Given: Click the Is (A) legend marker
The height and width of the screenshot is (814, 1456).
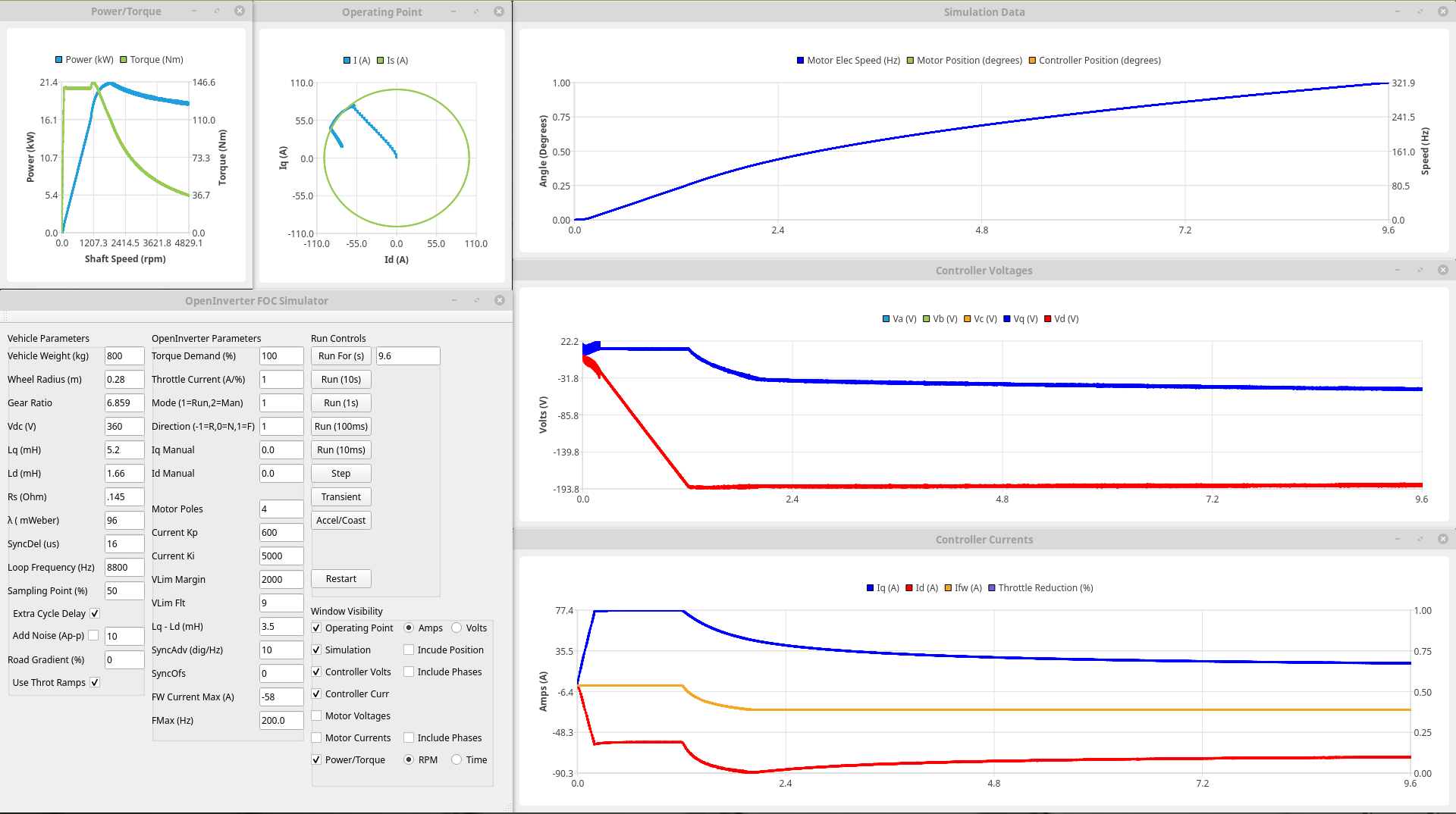Looking at the screenshot, I should tap(381, 61).
